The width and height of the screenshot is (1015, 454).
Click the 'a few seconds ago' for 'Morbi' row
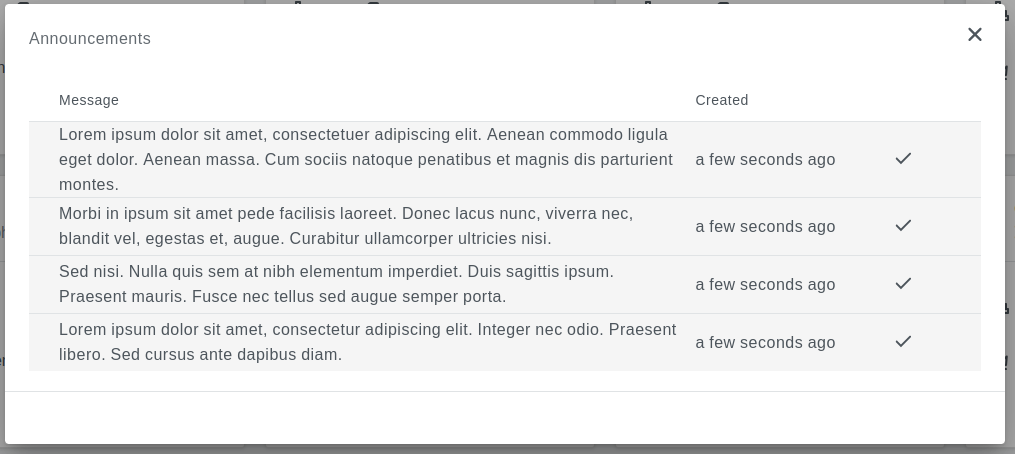pos(765,227)
